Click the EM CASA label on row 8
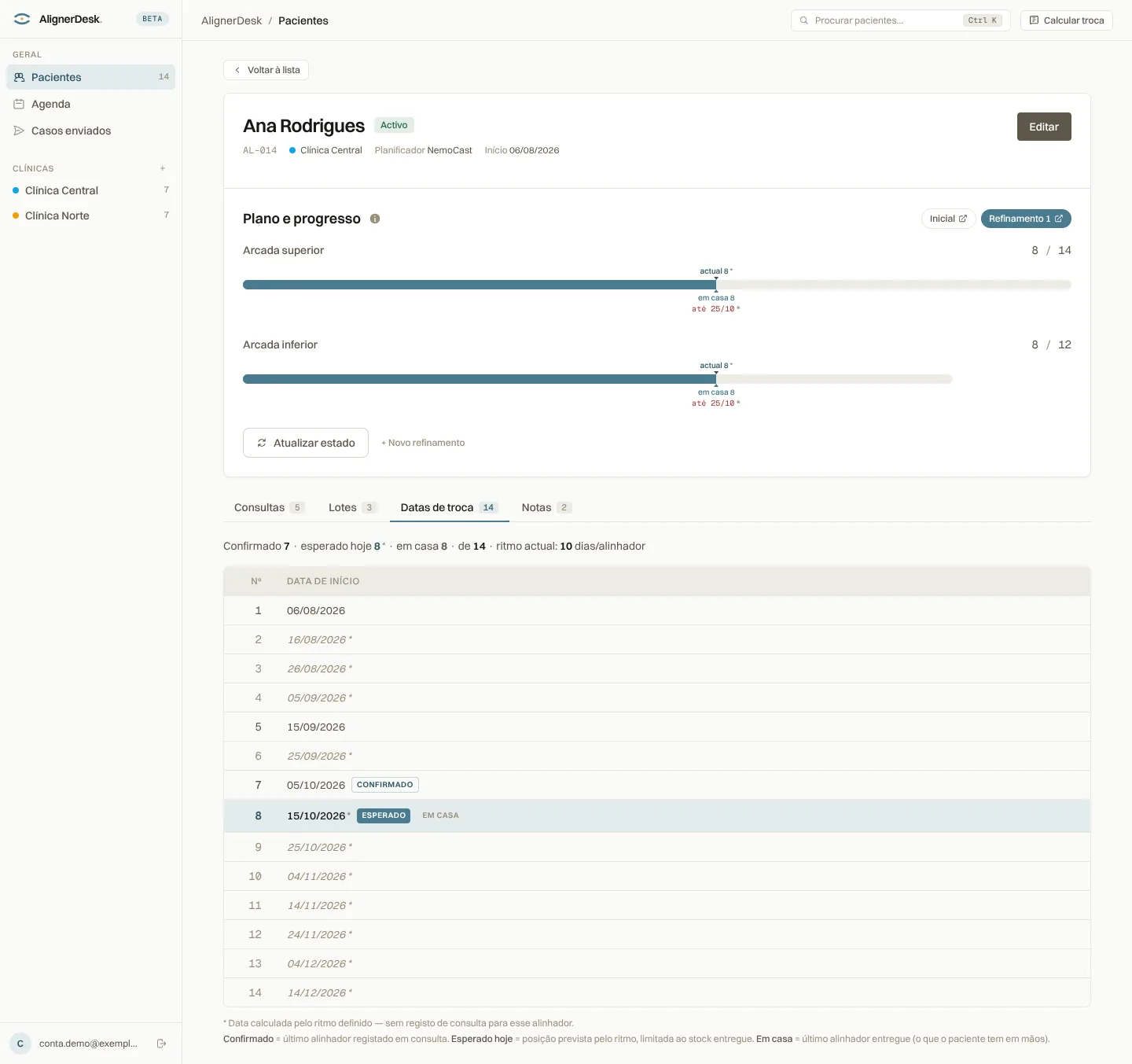The height and width of the screenshot is (1064, 1132). point(440,815)
